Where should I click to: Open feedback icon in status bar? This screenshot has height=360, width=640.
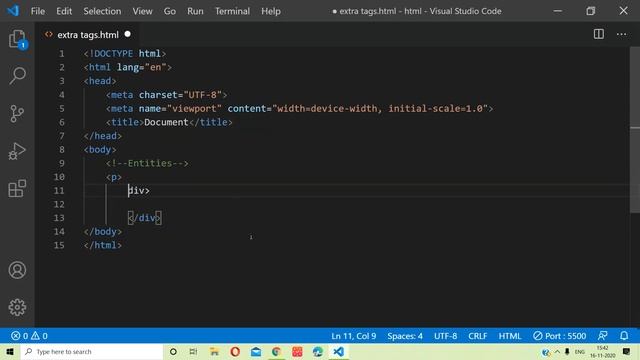(x=602, y=336)
